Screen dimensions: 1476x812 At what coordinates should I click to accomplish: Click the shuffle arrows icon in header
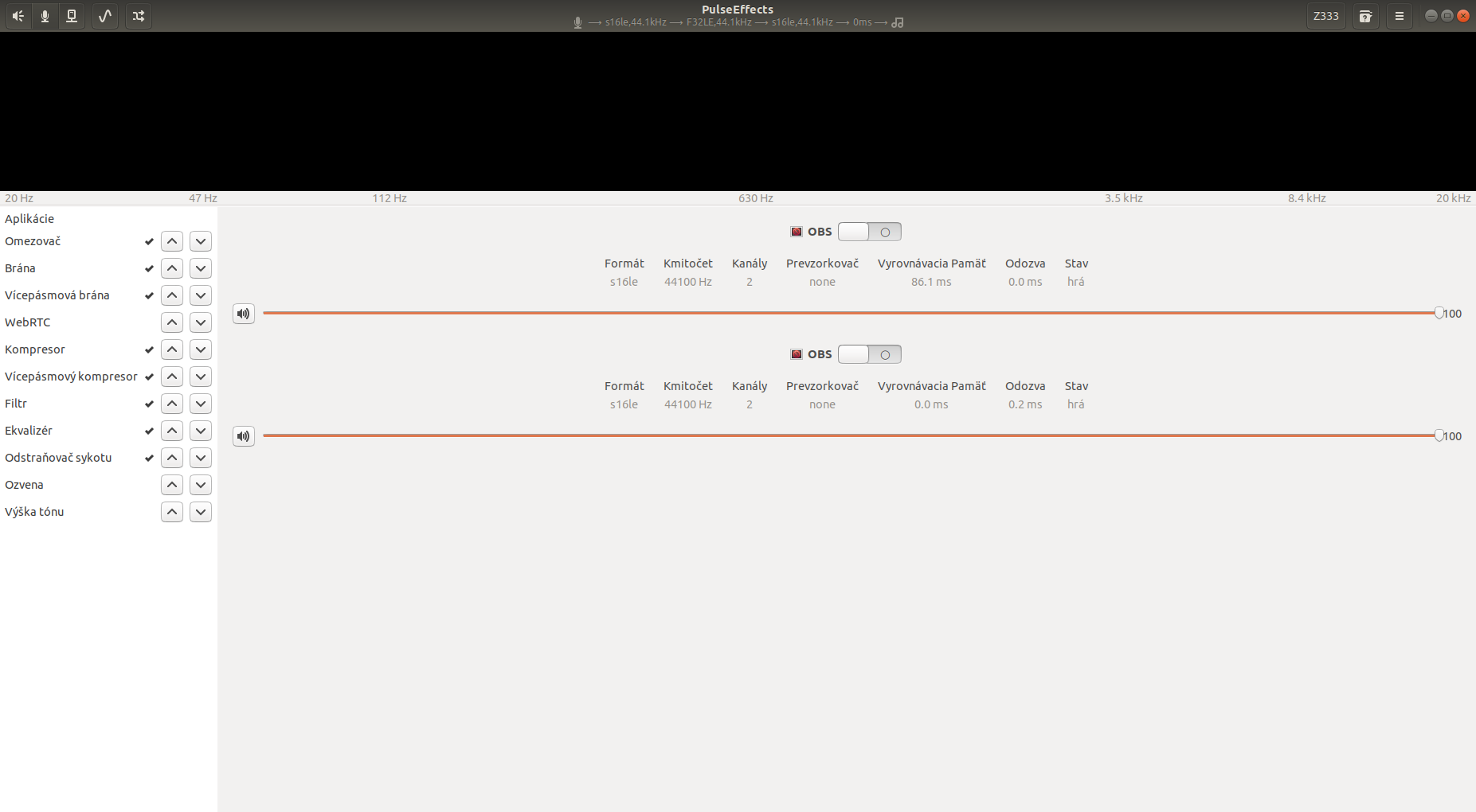click(139, 16)
